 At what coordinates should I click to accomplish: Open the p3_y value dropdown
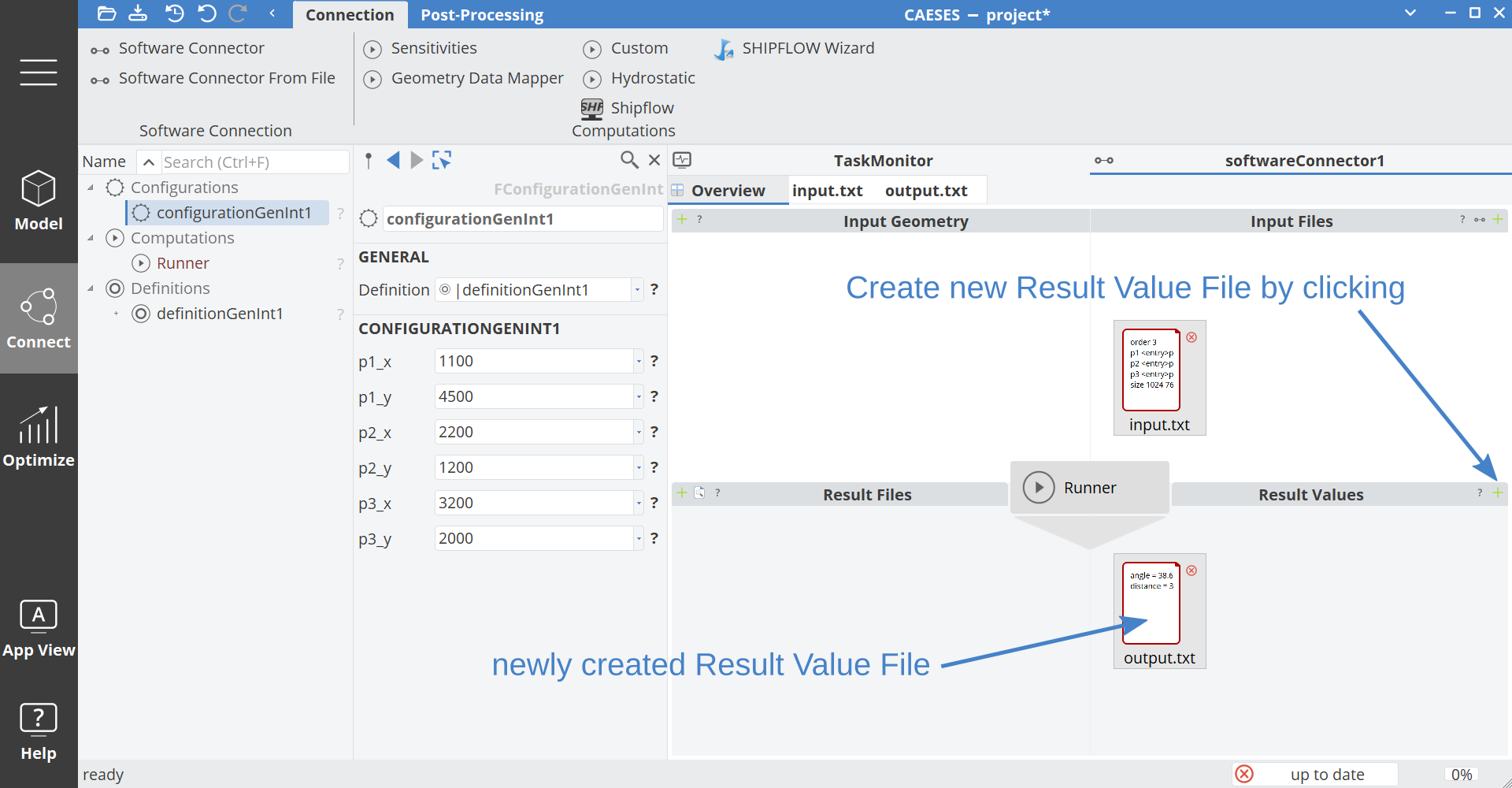point(638,539)
